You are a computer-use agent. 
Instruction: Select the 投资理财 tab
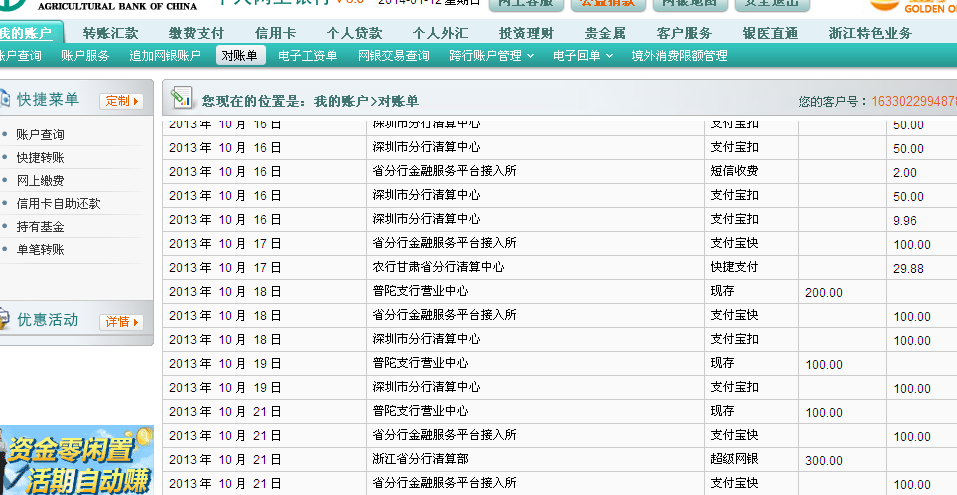526,33
